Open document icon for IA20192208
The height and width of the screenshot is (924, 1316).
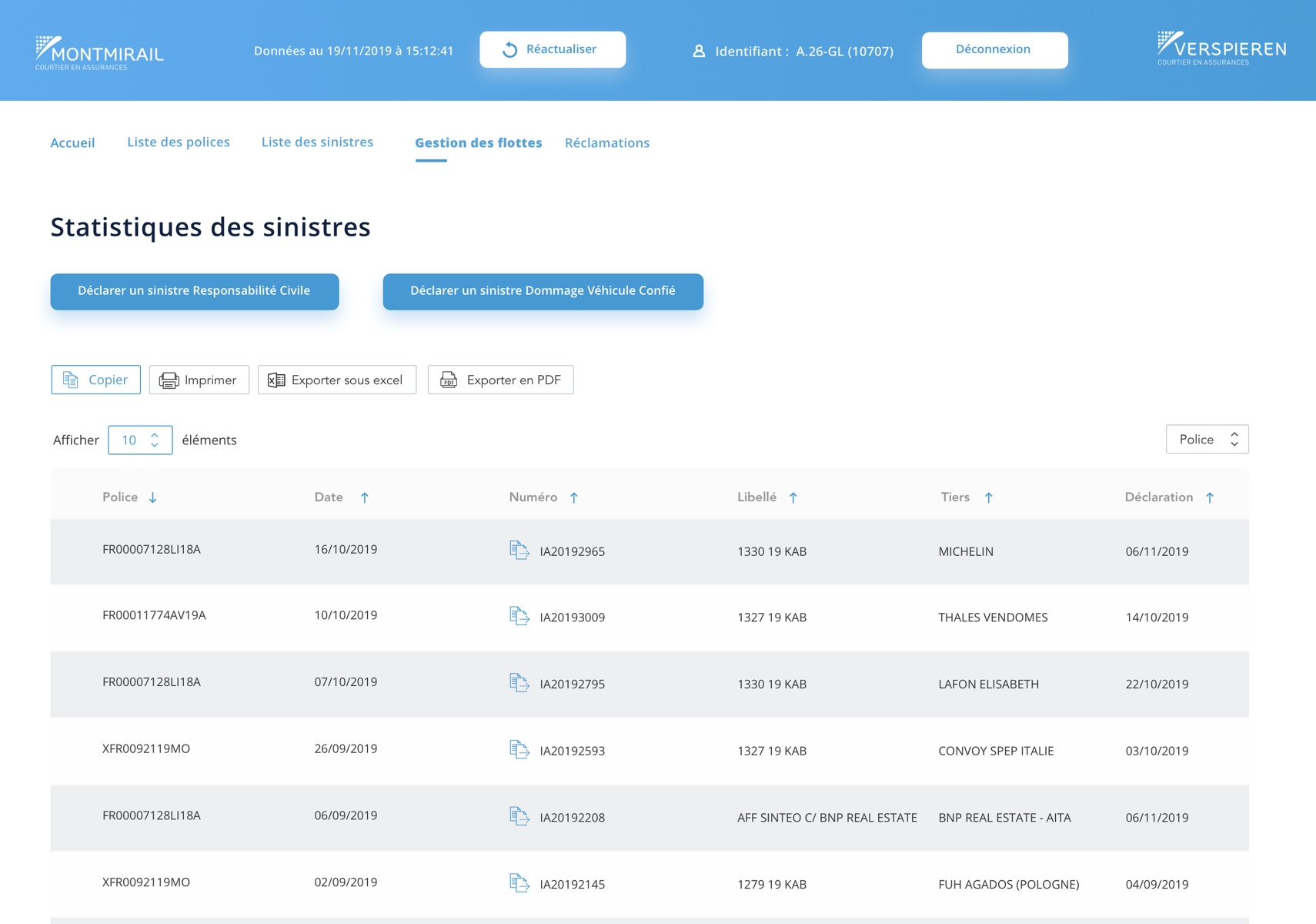point(519,816)
